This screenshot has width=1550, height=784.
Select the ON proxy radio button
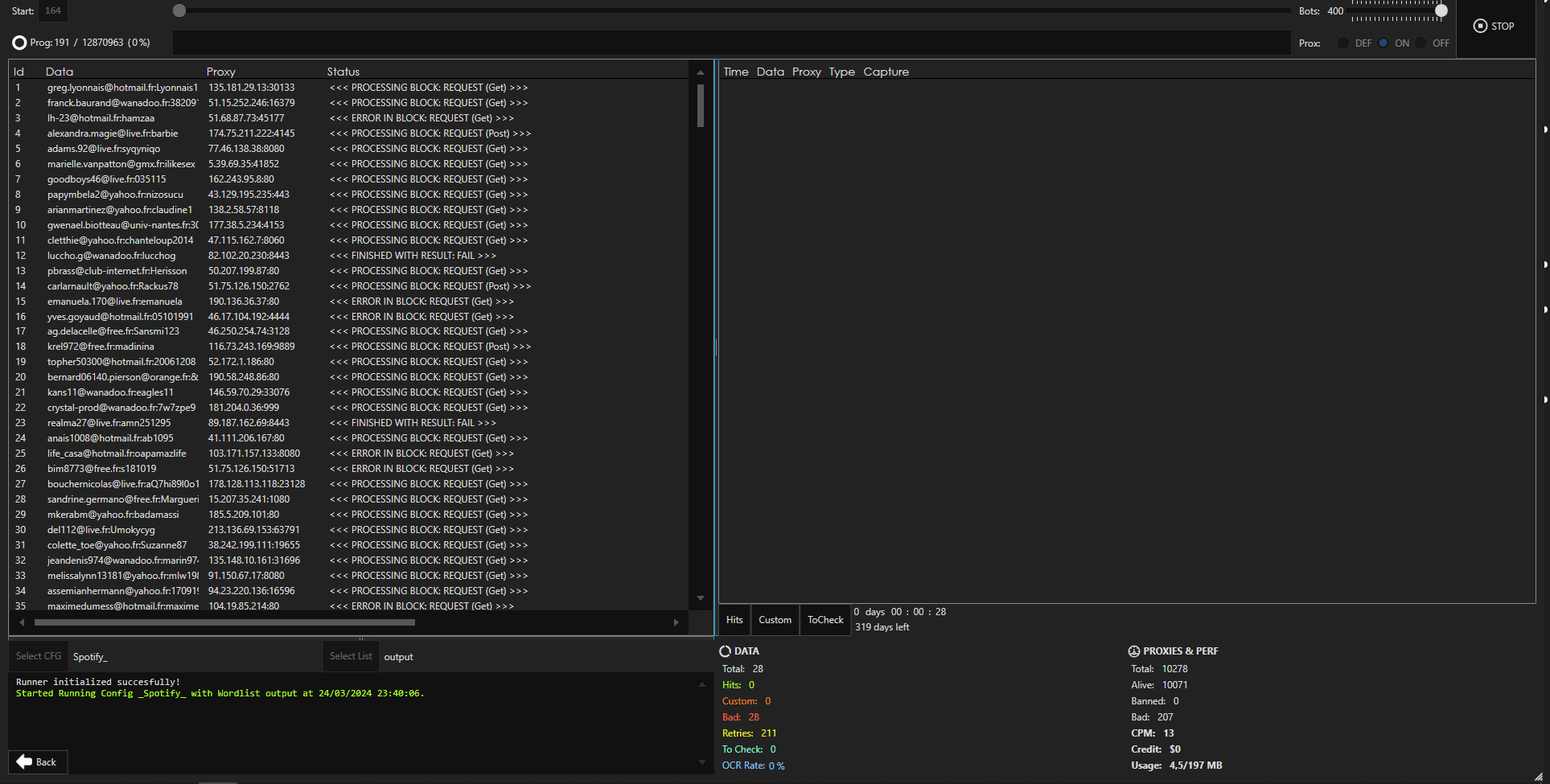1383,43
